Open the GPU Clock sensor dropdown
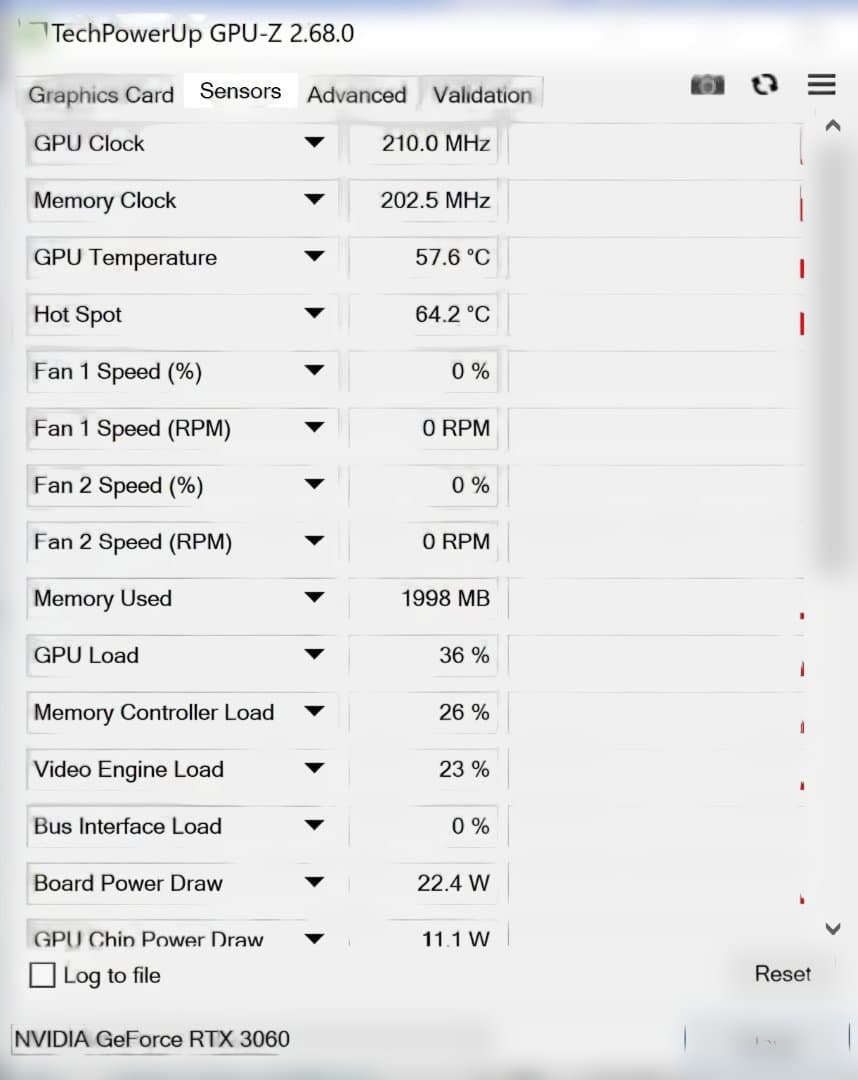 coord(314,143)
